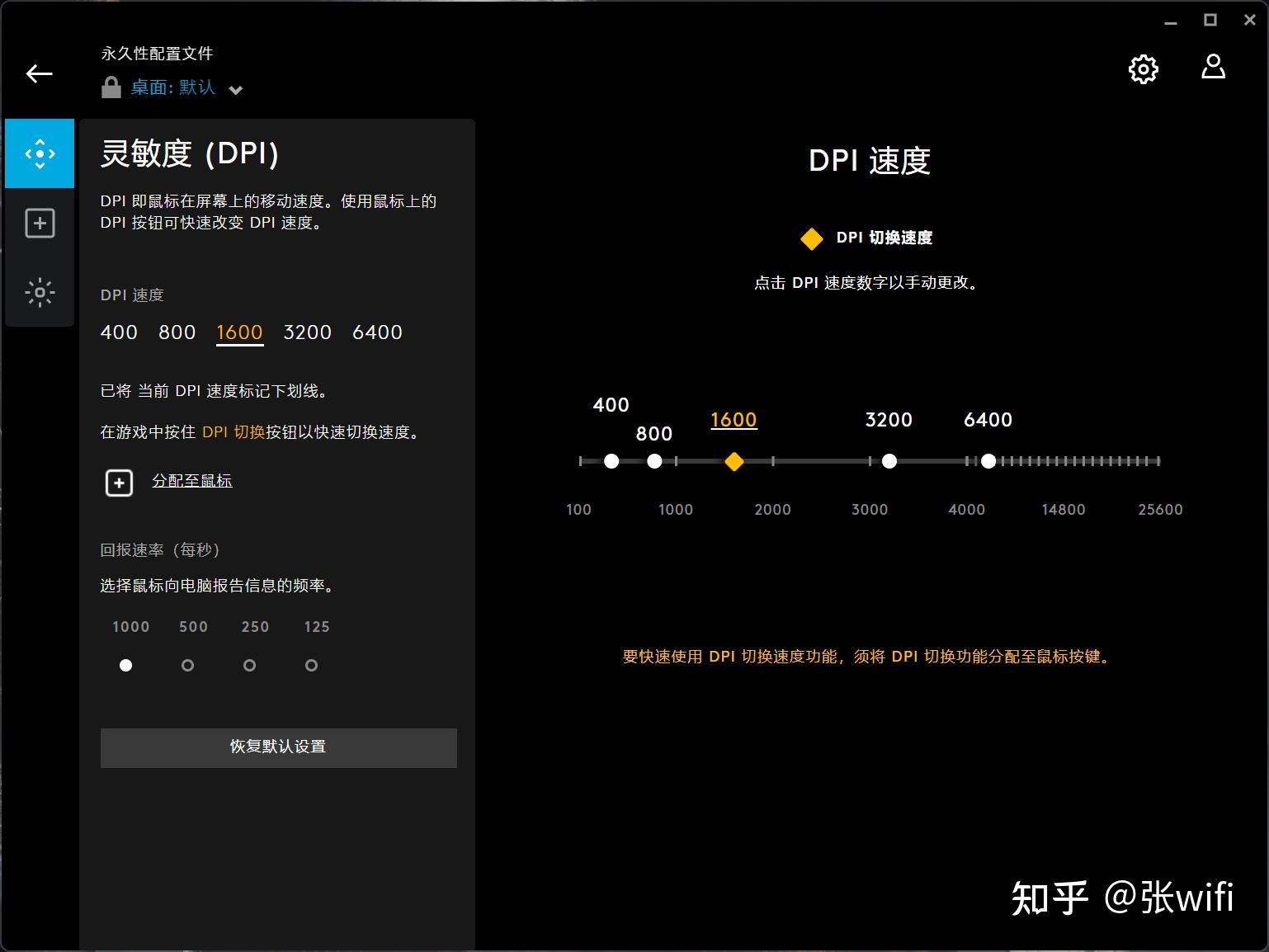Click the 分配至鼠标 assign link
The image size is (1269, 952).
(x=191, y=480)
